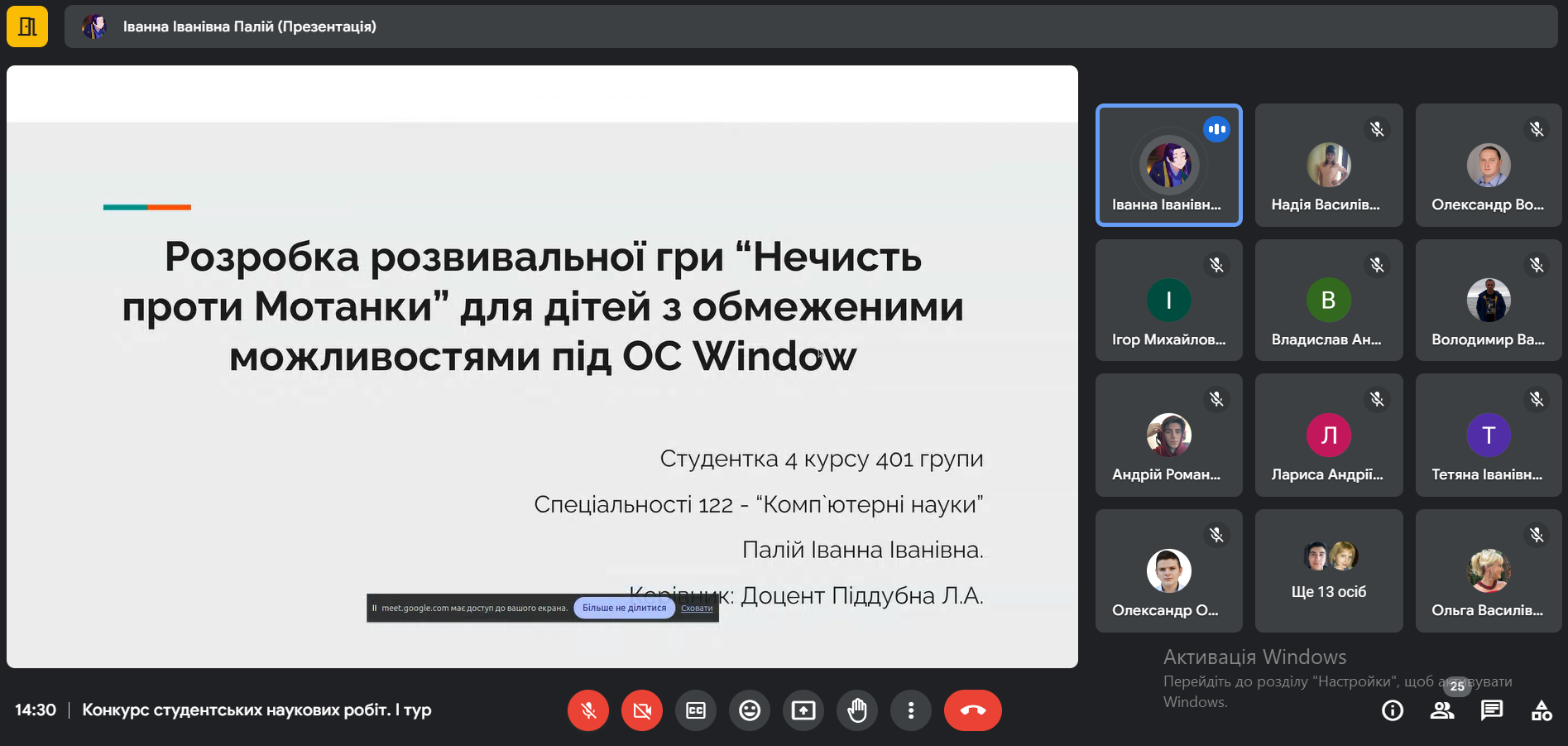Click Олександр Во... participant tile

tap(1489, 165)
